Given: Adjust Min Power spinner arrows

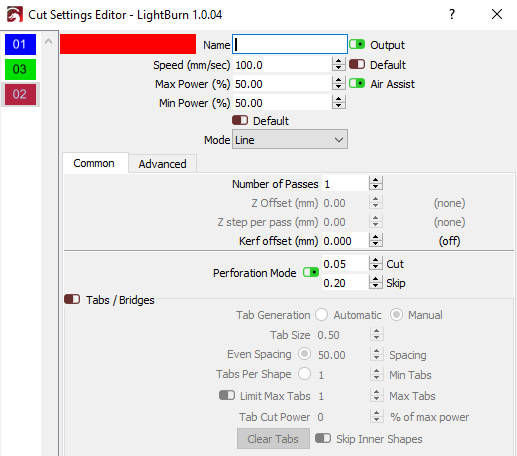Looking at the screenshot, I should (x=339, y=103).
